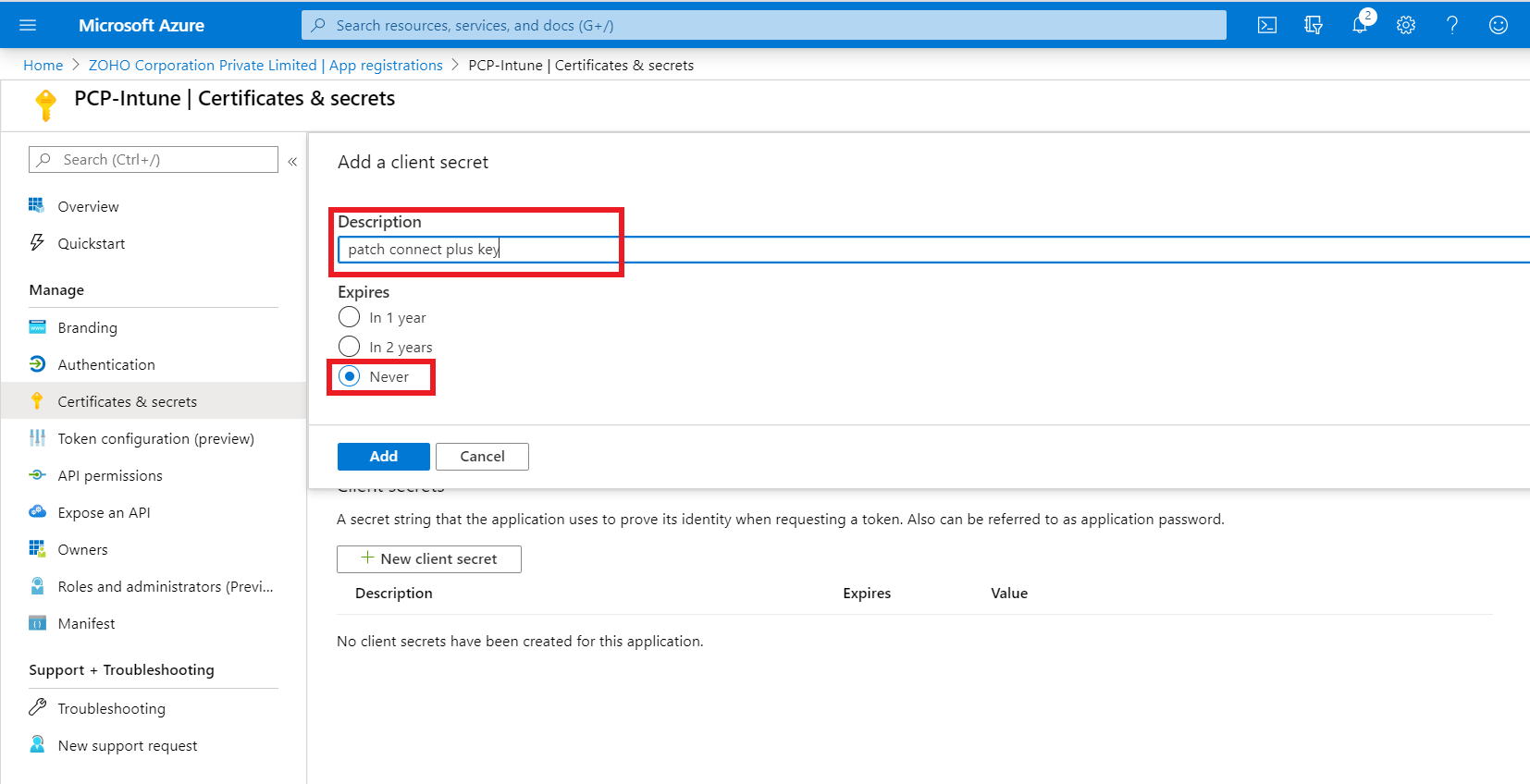Collapse the left navigation menu
Screen dimensions: 1530x784
coord(292,161)
